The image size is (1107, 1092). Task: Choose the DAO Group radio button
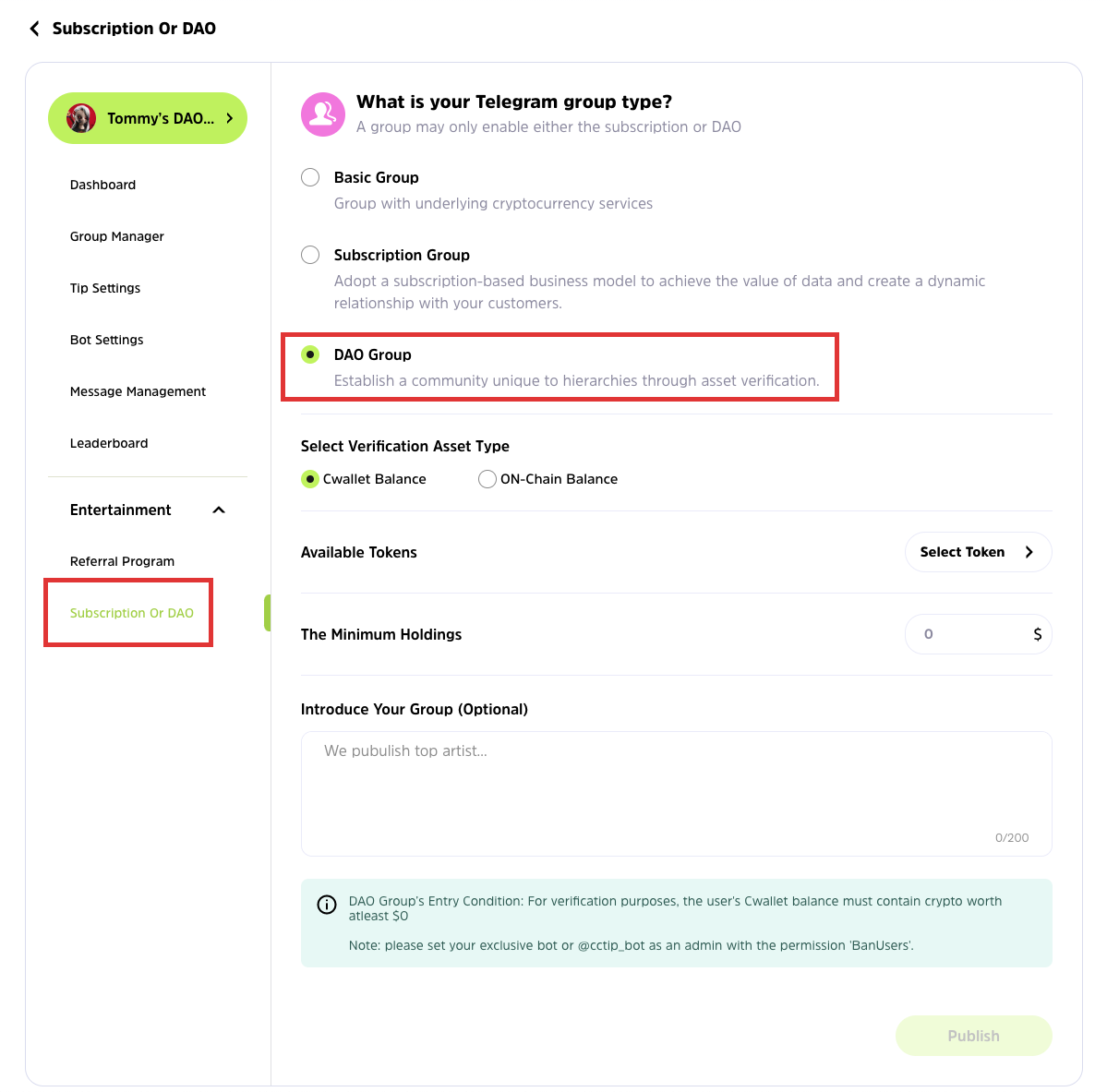311,354
